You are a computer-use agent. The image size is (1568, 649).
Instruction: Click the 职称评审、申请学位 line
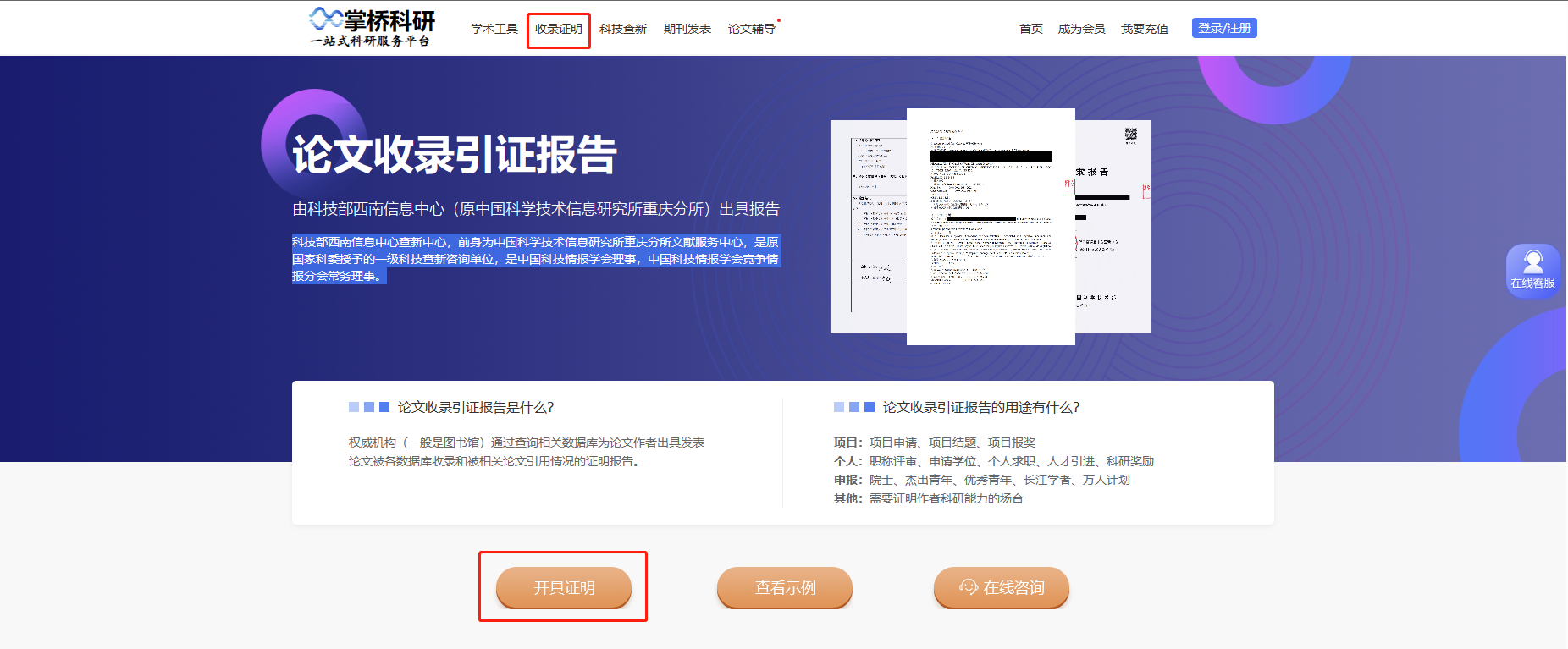coord(994,461)
